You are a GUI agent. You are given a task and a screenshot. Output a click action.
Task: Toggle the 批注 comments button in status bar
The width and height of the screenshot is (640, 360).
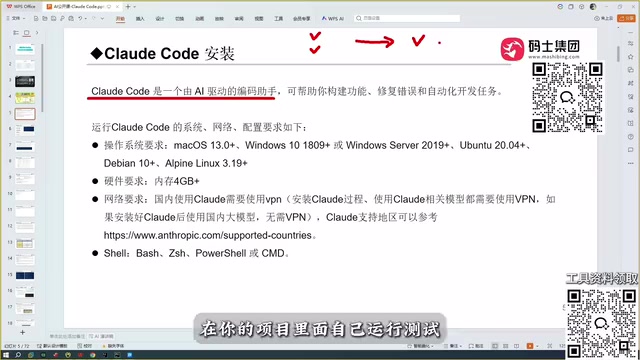476,346
